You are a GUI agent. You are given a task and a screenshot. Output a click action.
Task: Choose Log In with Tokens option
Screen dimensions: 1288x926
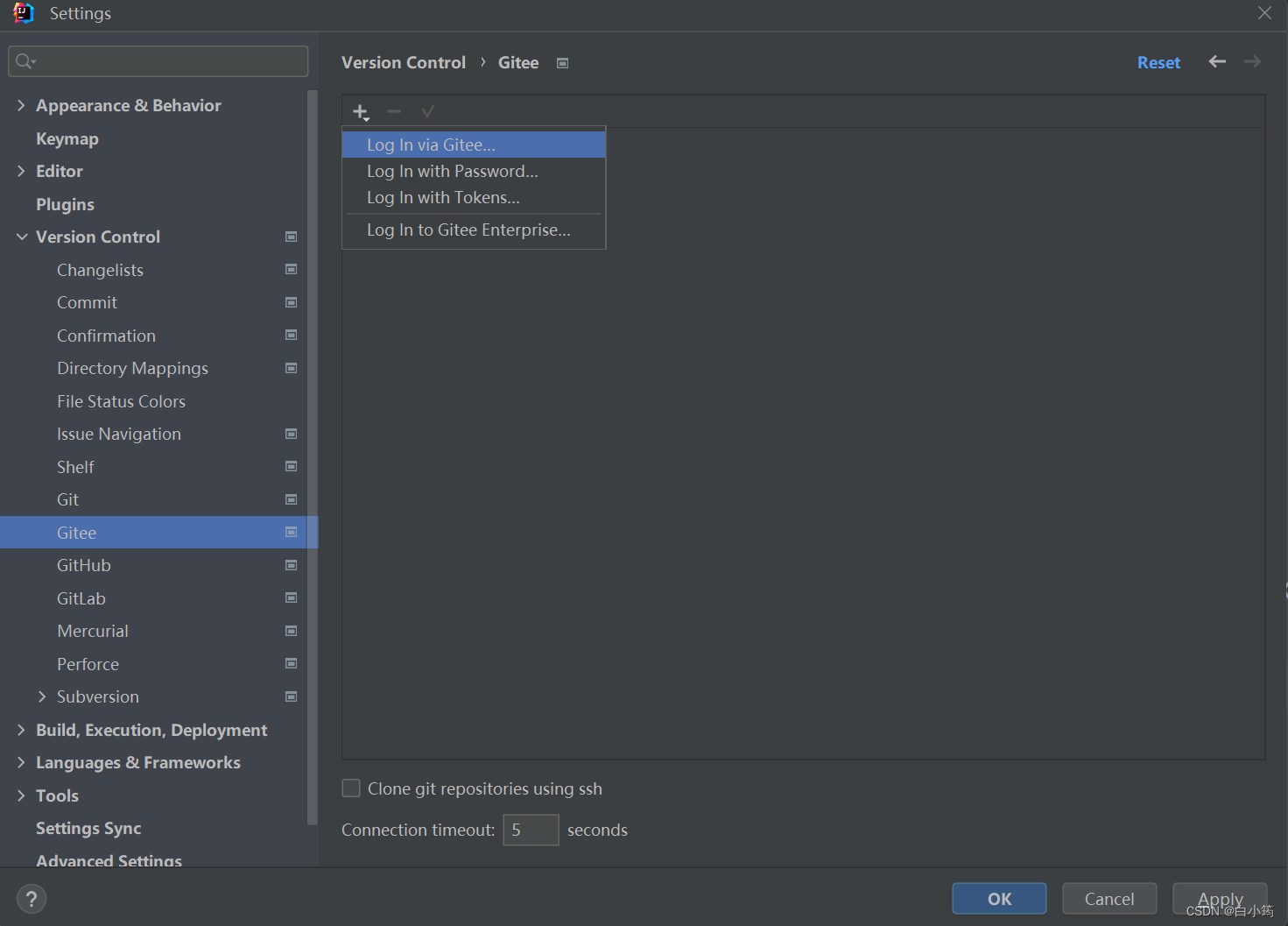pos(474,197)
